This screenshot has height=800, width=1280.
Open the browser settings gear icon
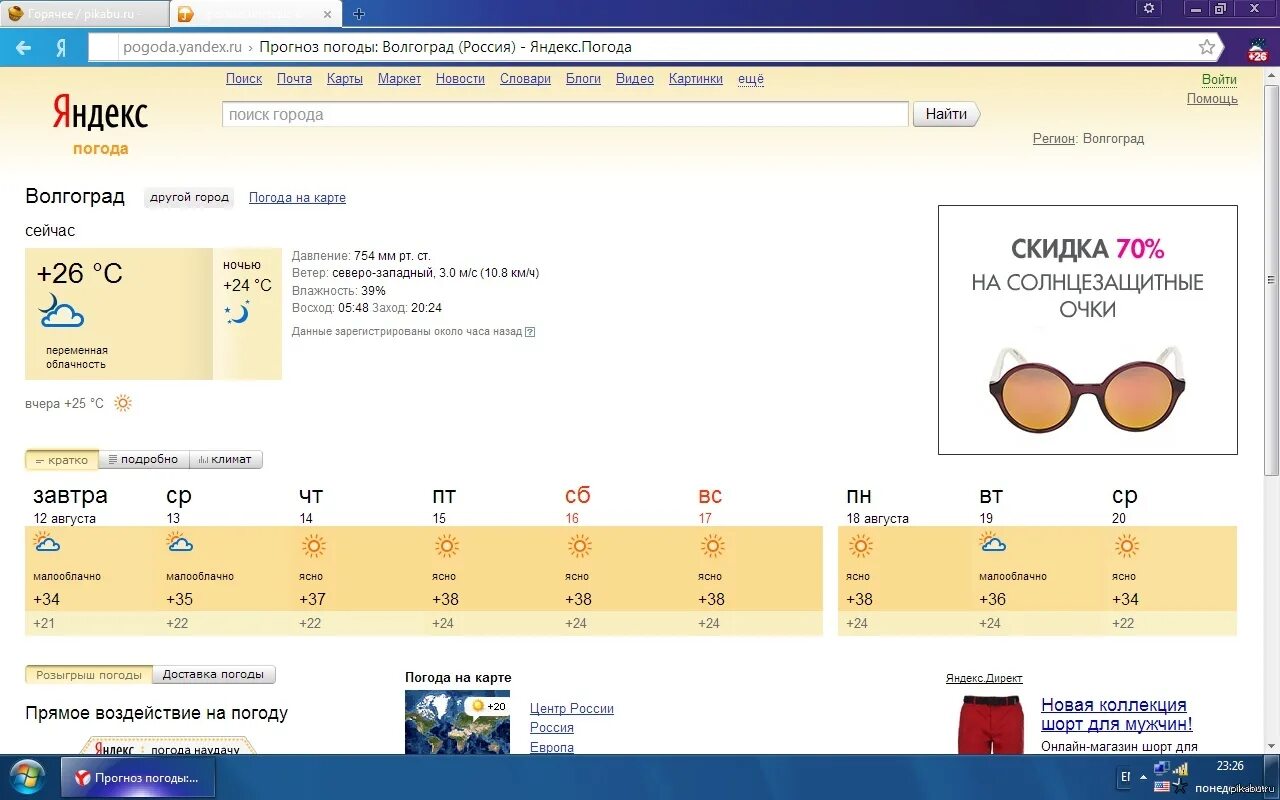click(1149, 8)
